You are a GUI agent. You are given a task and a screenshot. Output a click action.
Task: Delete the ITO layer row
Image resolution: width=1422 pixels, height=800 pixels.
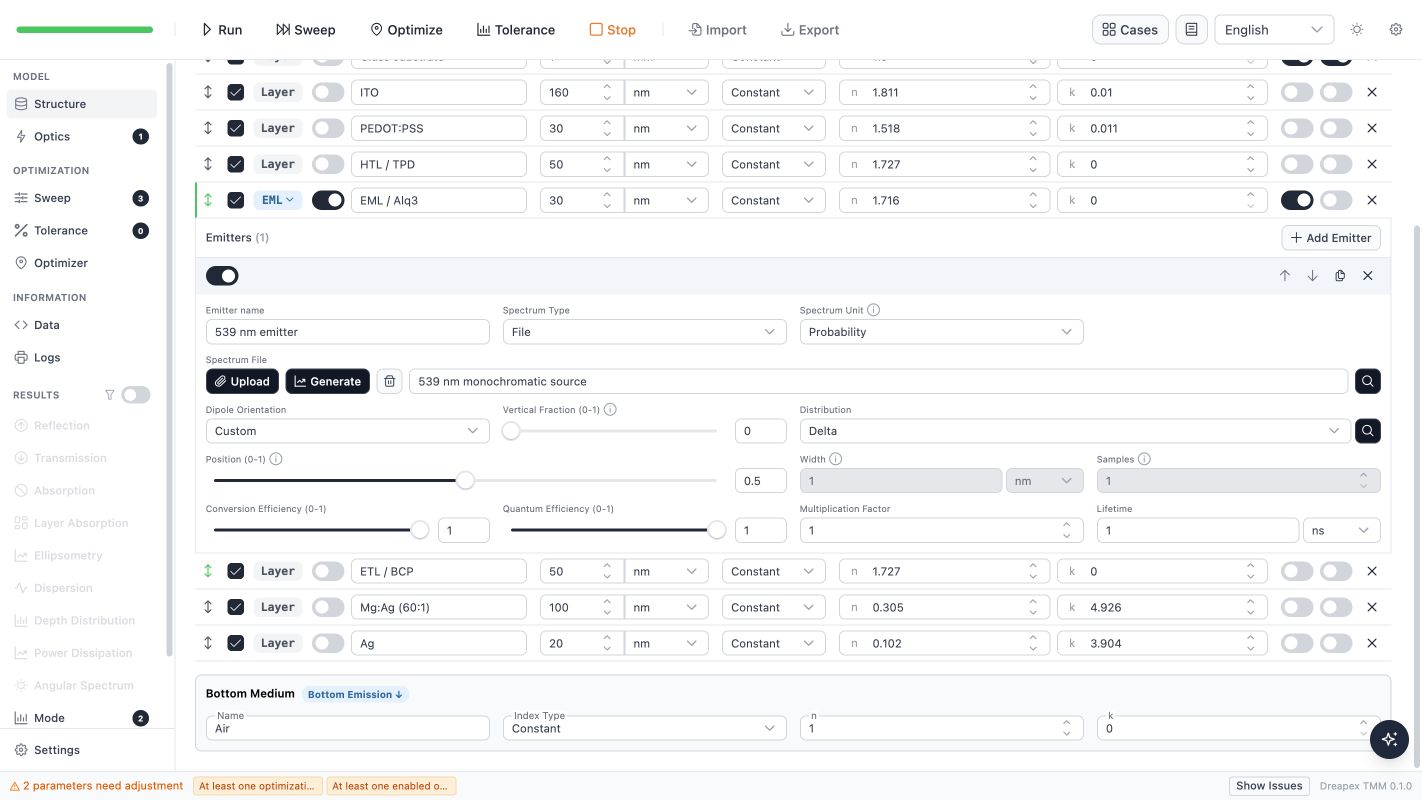[x=1372, y=92]
